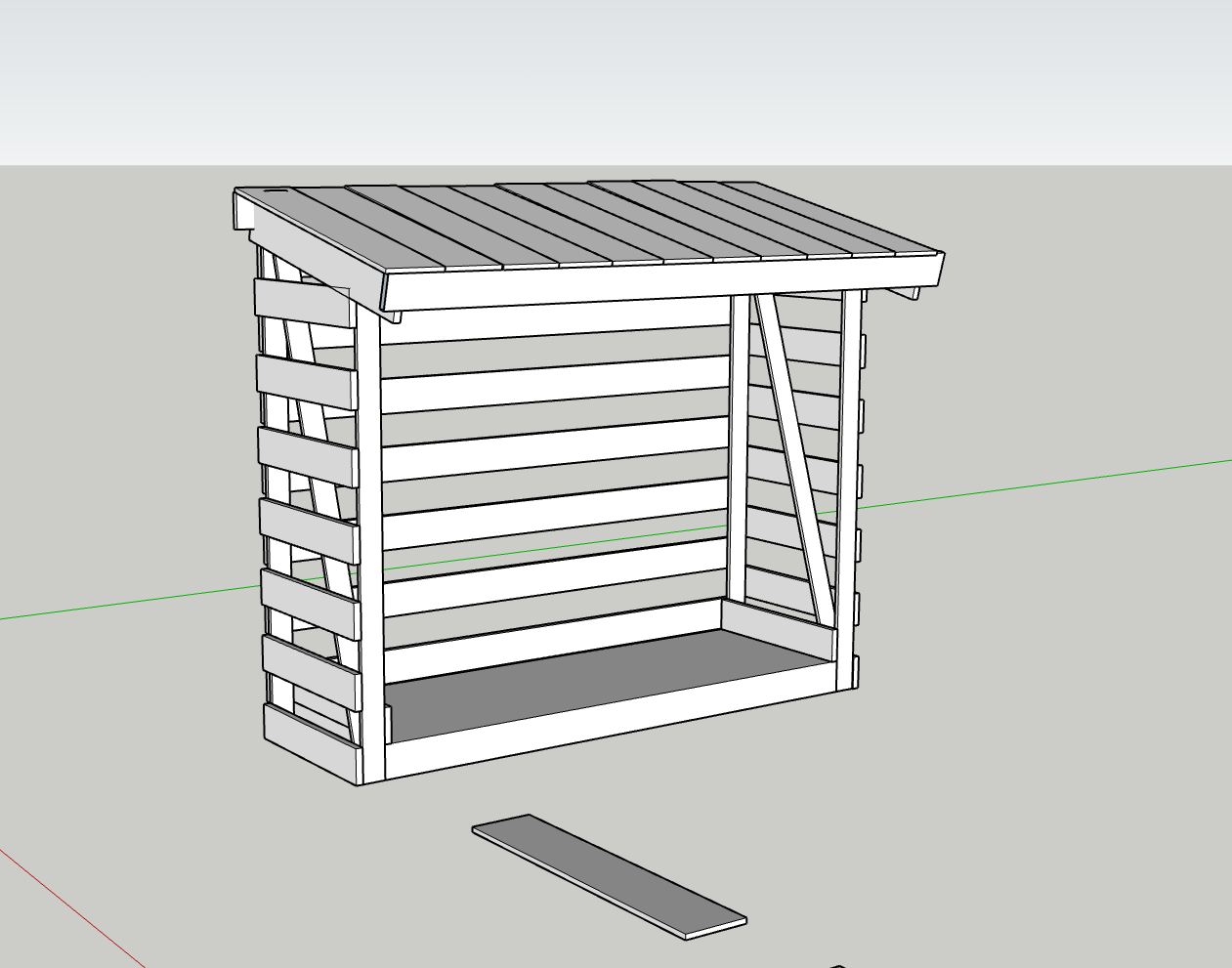Select the uppermost back wall slat
Viewport: 1232px width, 968px height.
(x=555, y=325)
